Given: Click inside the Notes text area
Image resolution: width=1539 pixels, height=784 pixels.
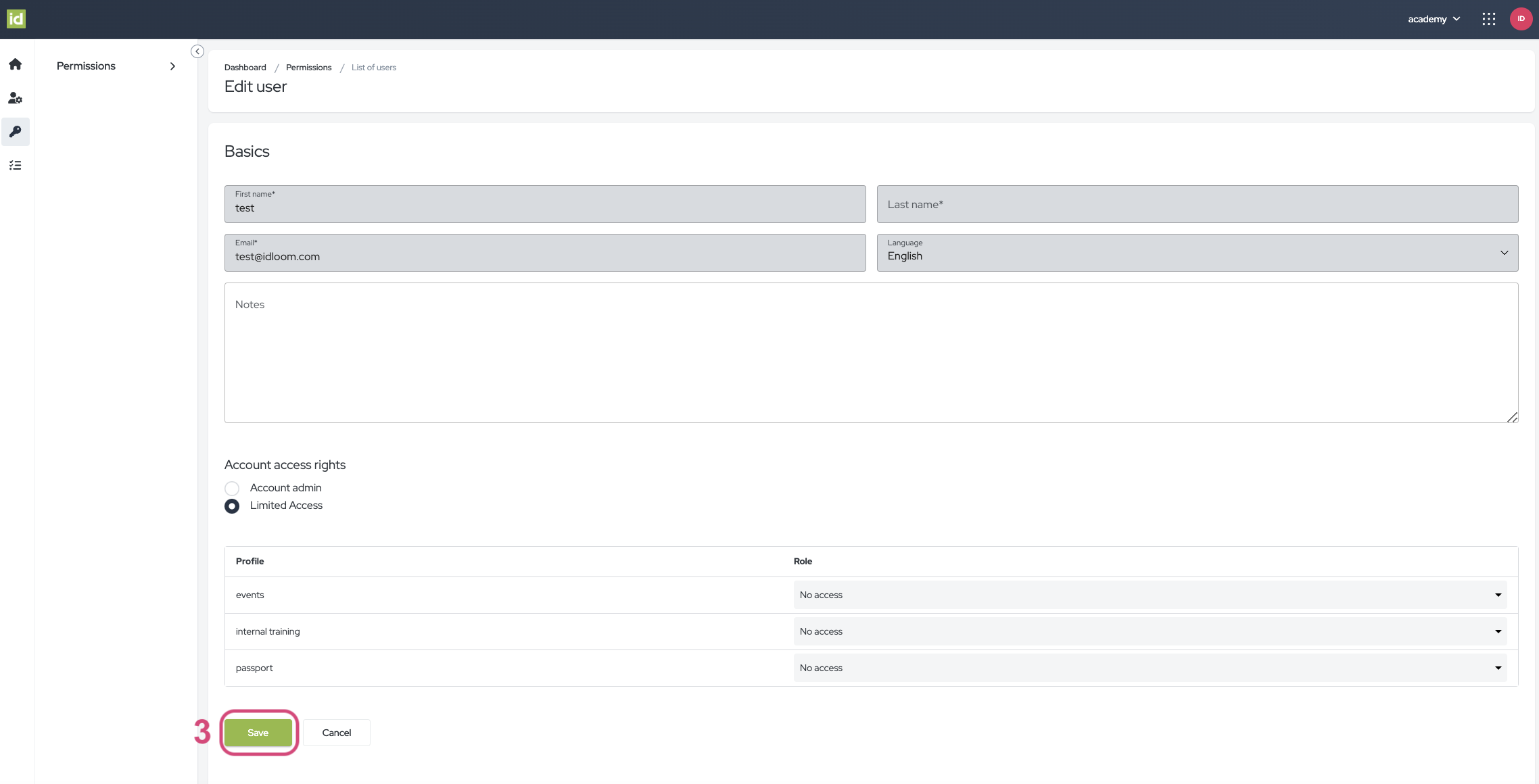Looking at the screenshot, I should (871, 351).
